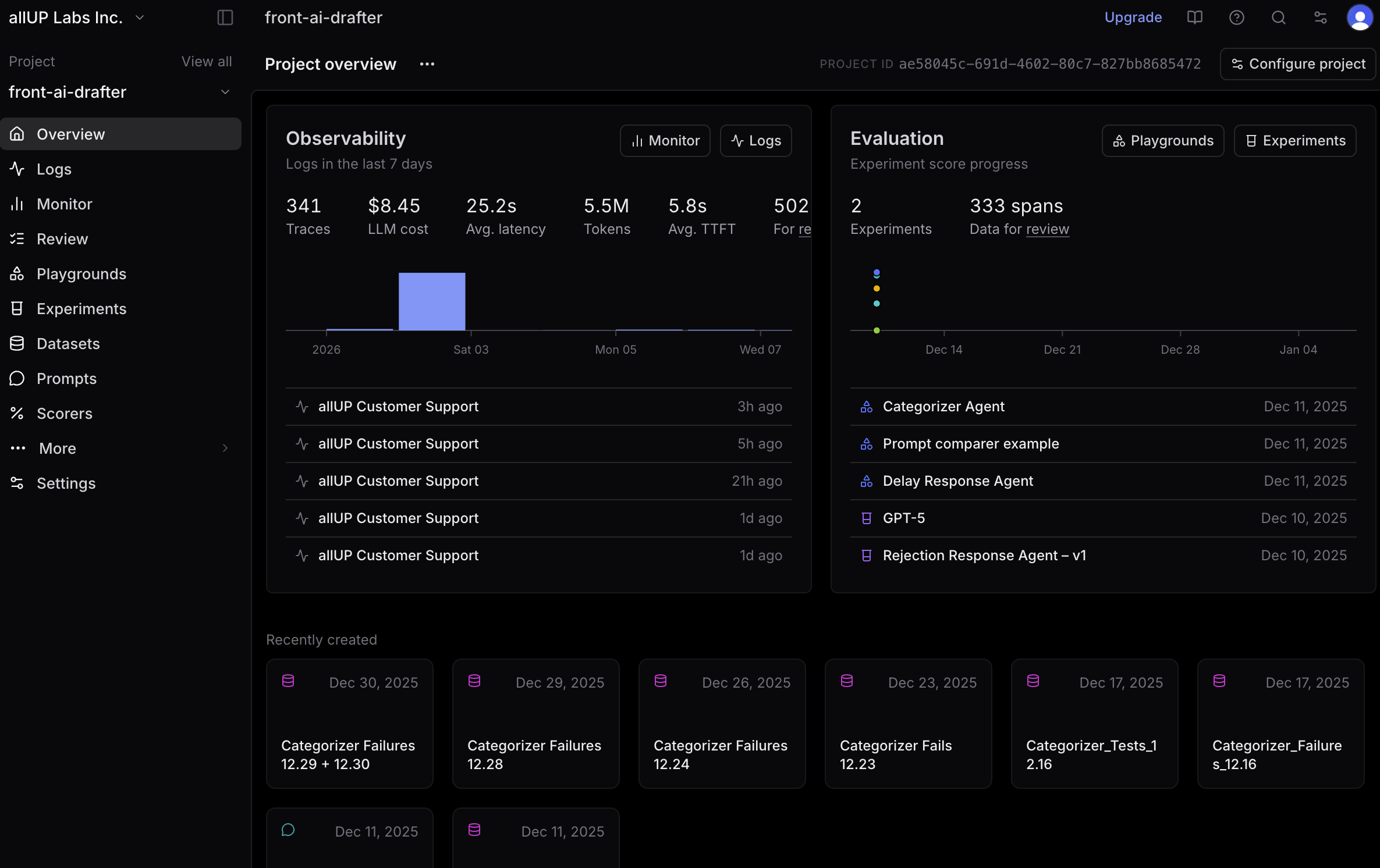Select Prompts in the sidebar
Image resolution: width=1380 pixels, height=868 pixels.
pos(66,378)
